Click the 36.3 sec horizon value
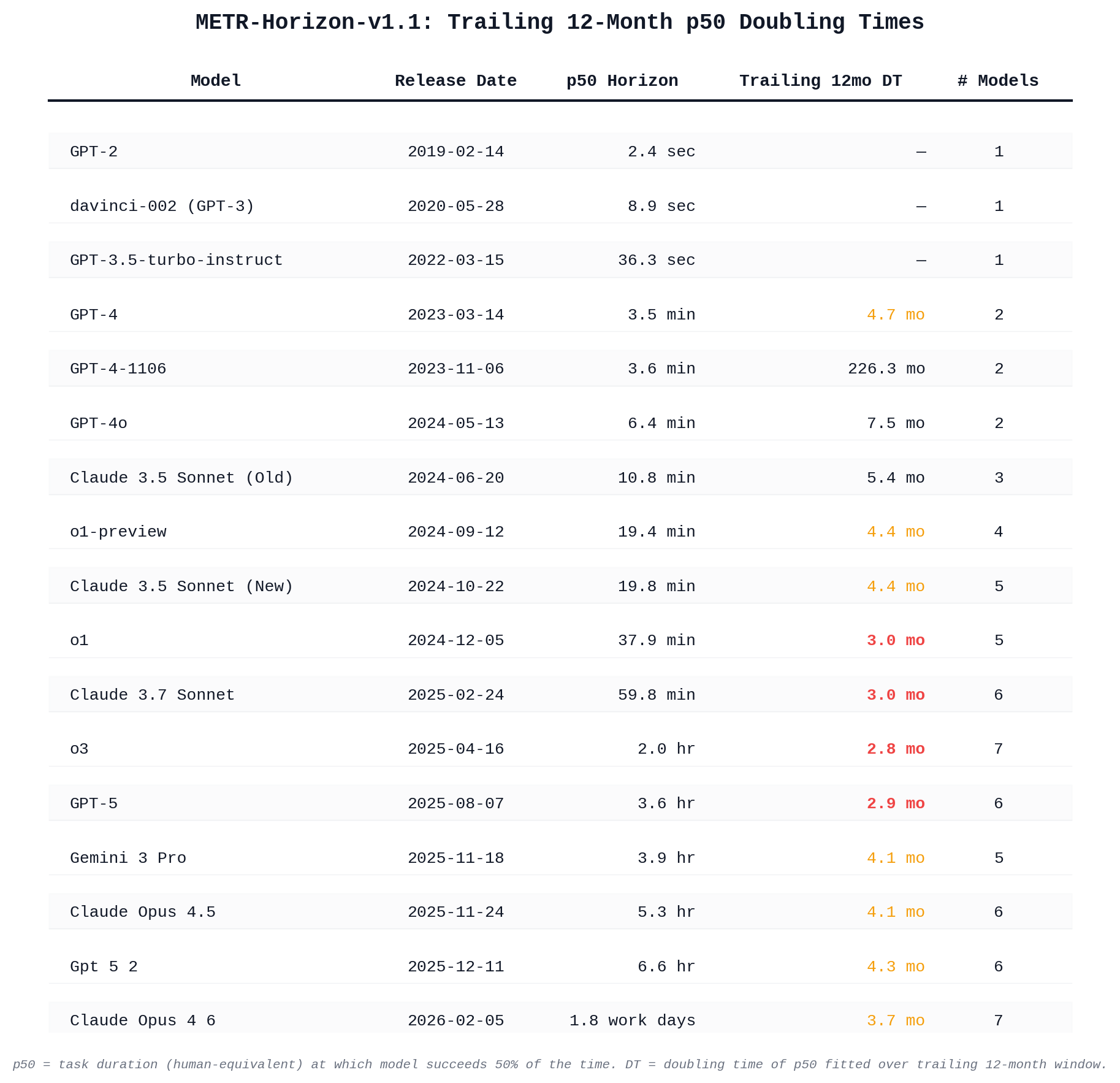The height and width of the screenshot is (1083, 1120). (x=656, y=260)
